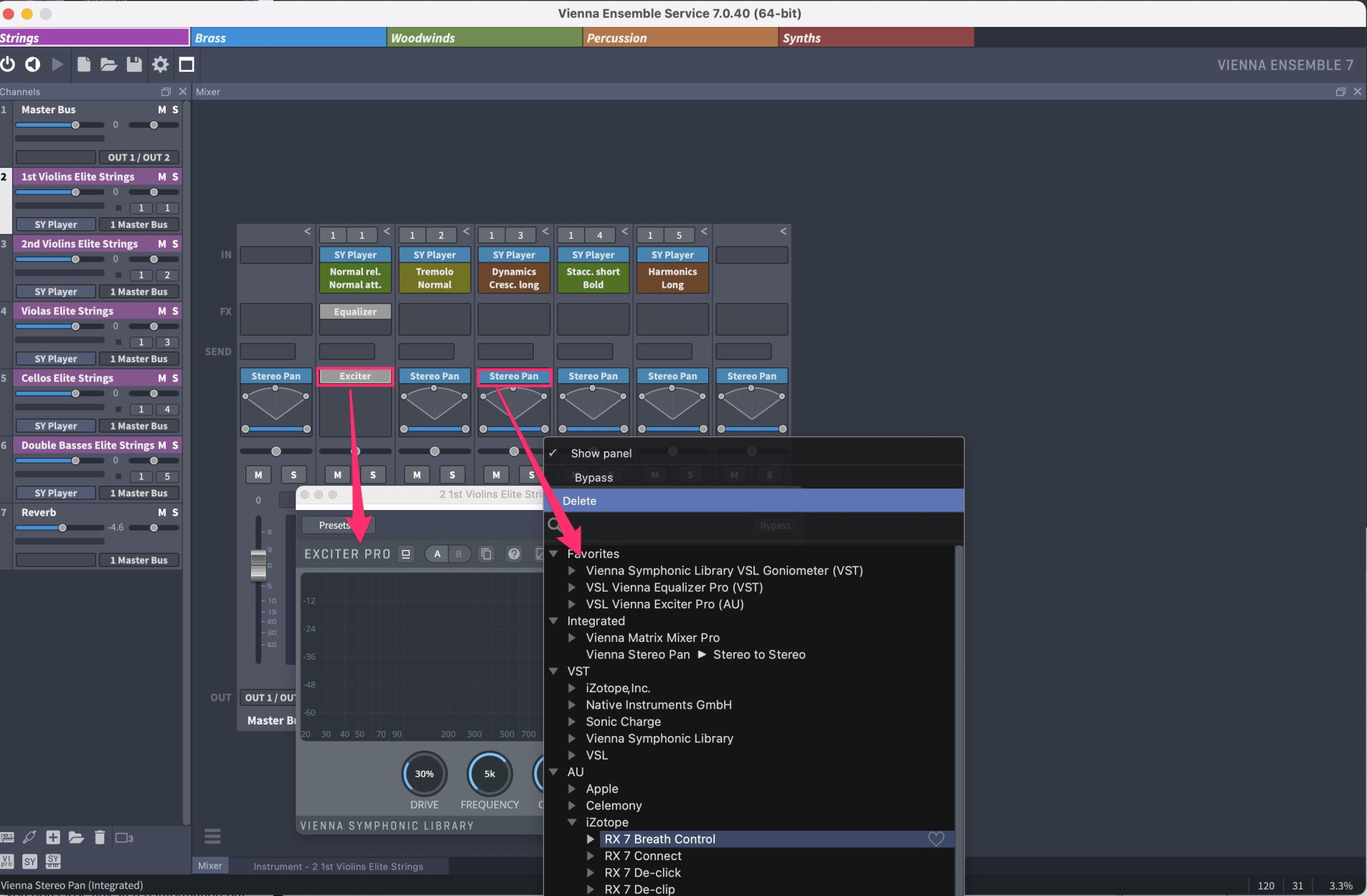
Task: Open Exciter Pro help with the question mark icon
Action: point(514,554)
